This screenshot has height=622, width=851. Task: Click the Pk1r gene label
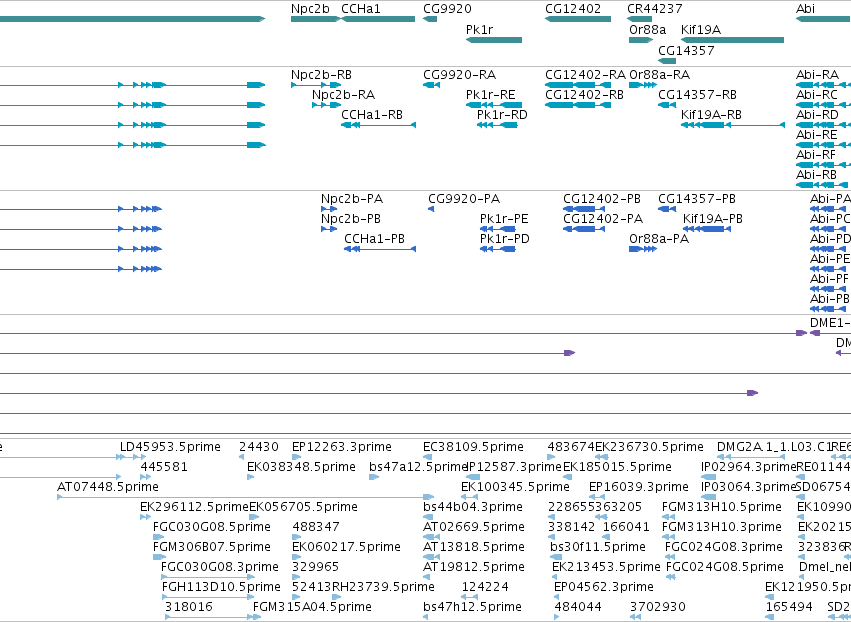(479, 29)
